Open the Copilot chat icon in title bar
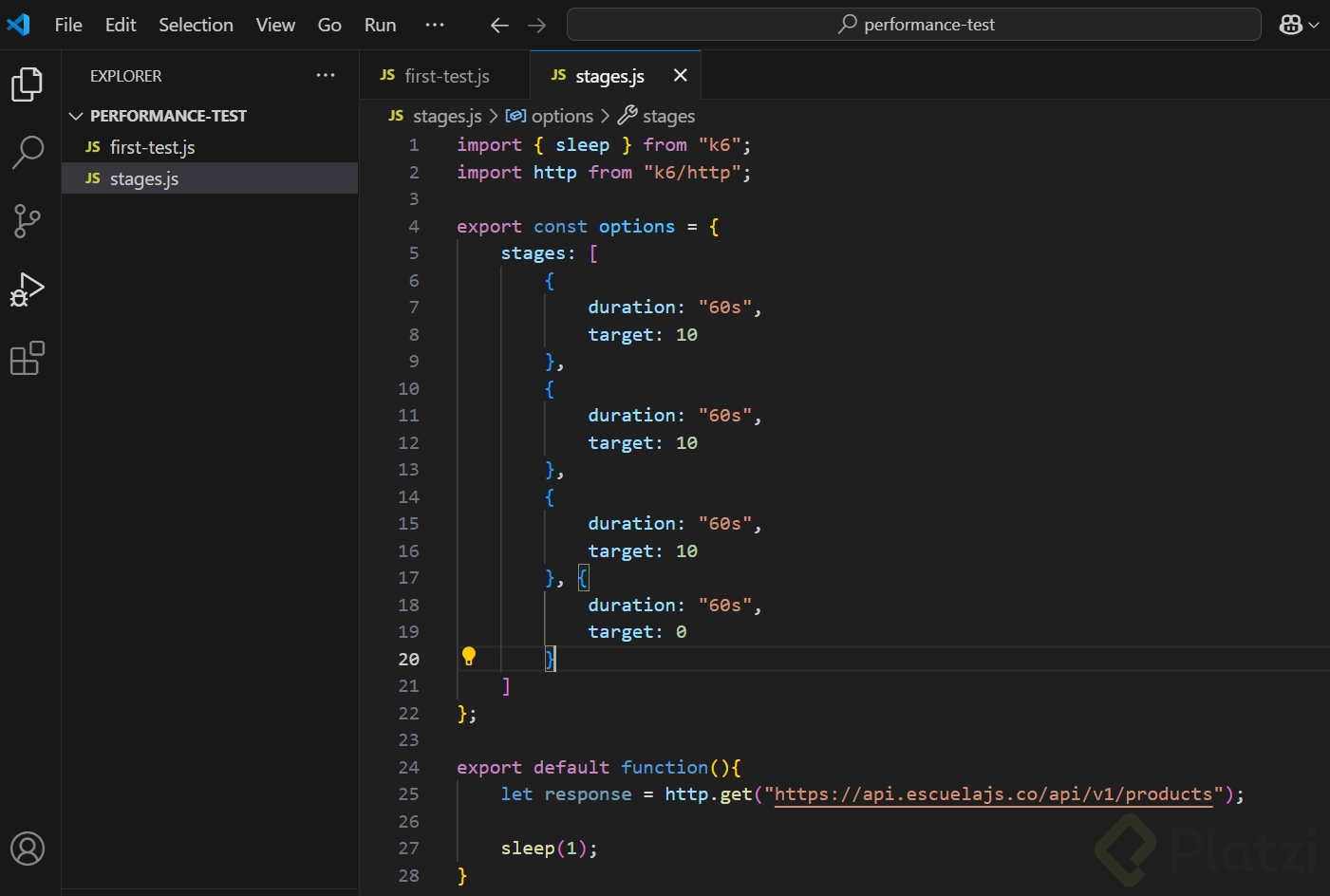The width and height of the screenshot is (1330, 896). (1290, 25)
